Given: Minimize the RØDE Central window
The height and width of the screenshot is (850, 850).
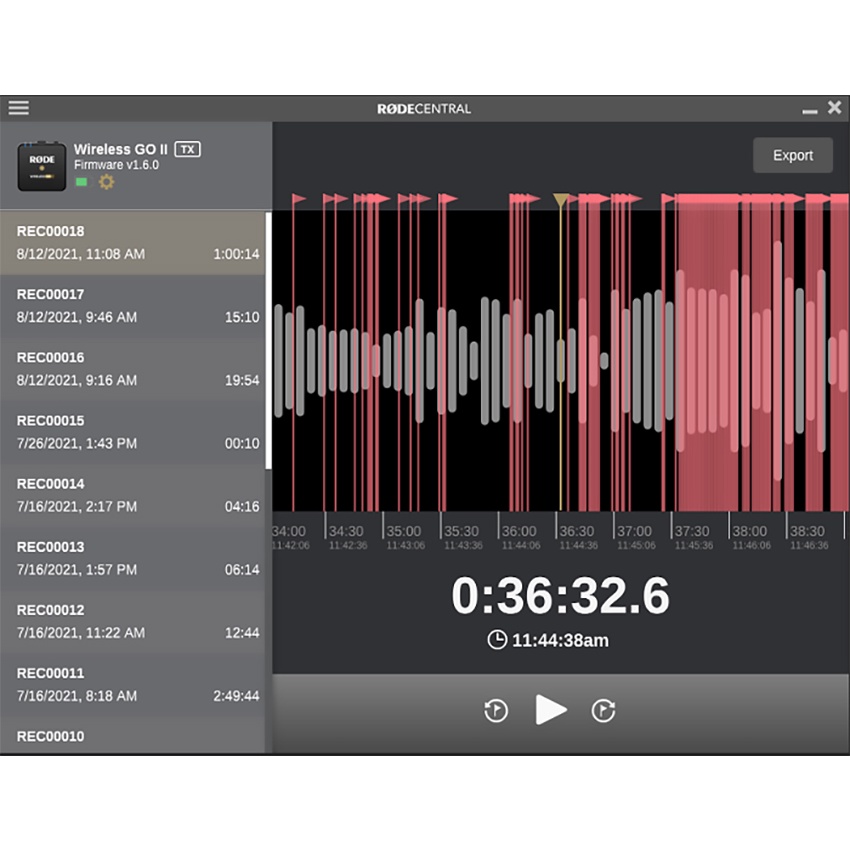Looking at the screenshot, I should [809, 109].
